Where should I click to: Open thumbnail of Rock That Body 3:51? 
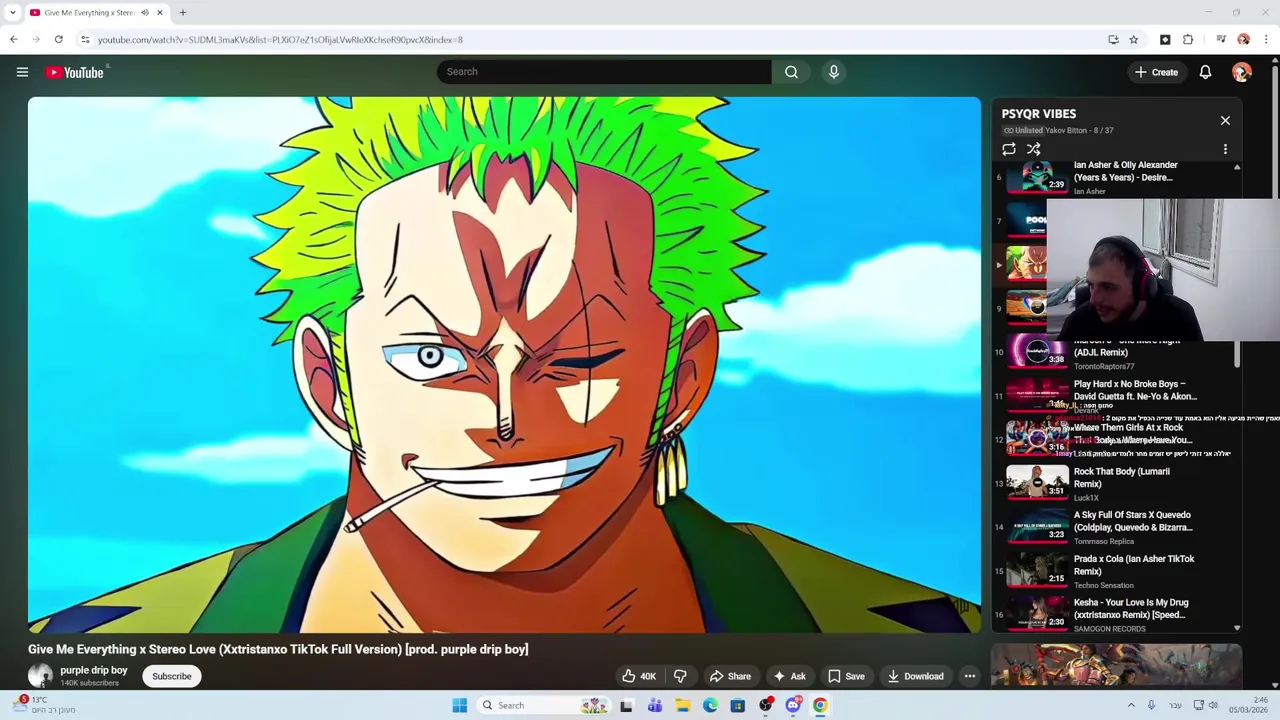[1037, 481]
